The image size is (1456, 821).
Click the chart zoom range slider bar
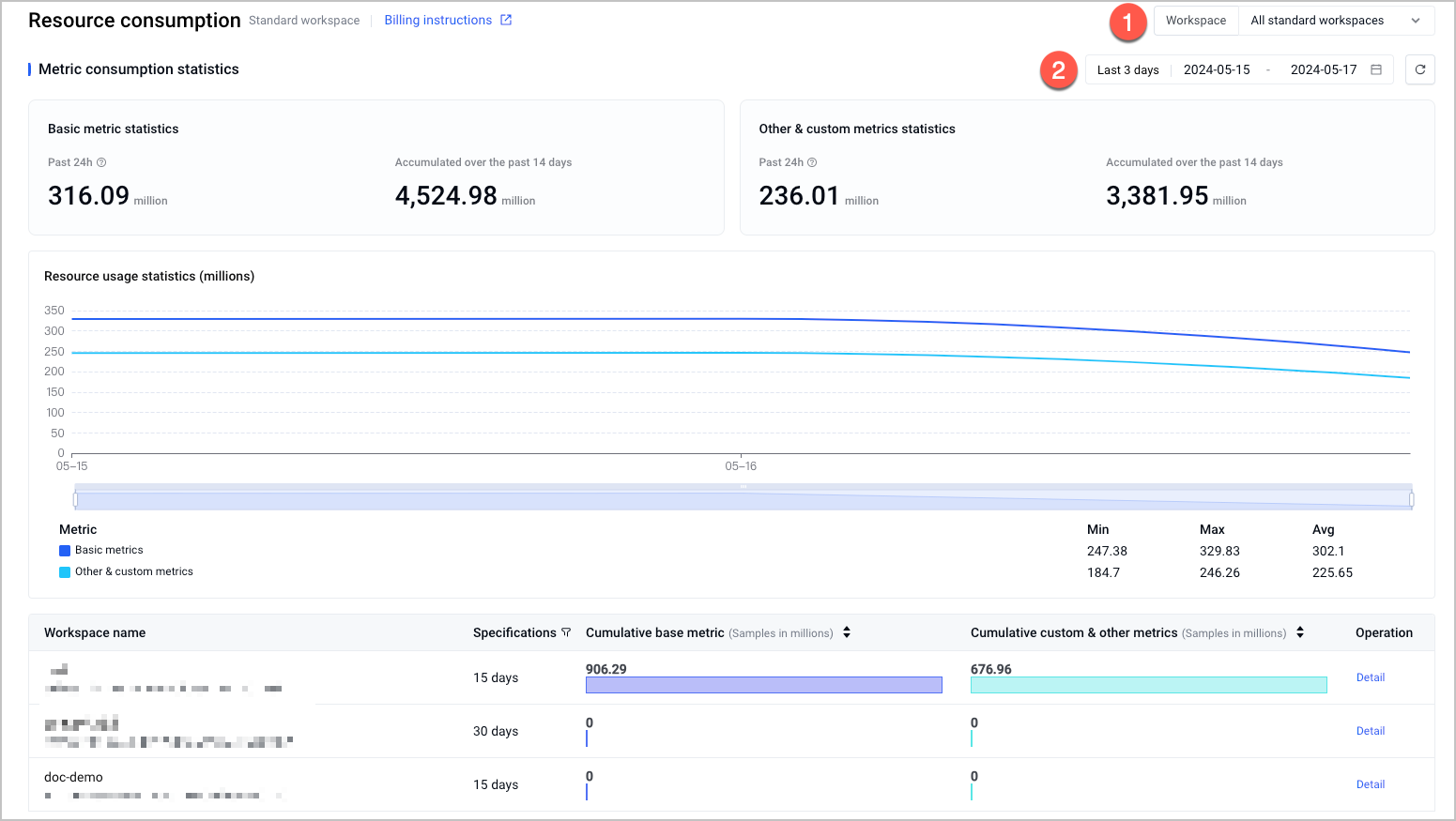(743, 499)
